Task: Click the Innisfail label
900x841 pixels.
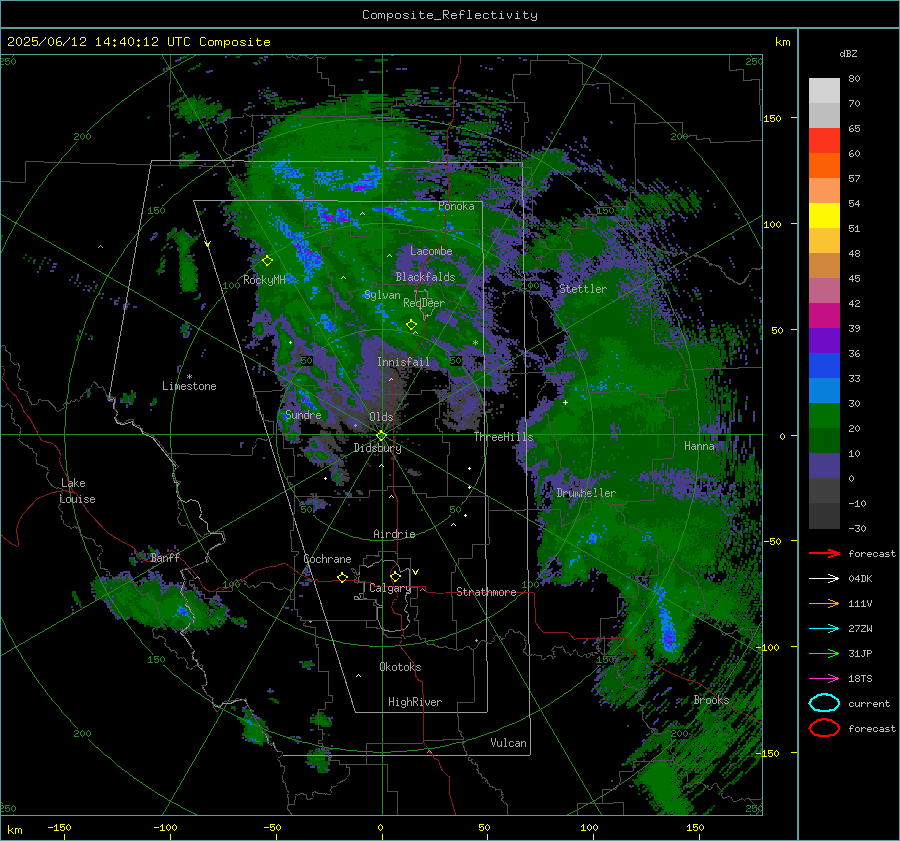Action: [x=403, y=362]
